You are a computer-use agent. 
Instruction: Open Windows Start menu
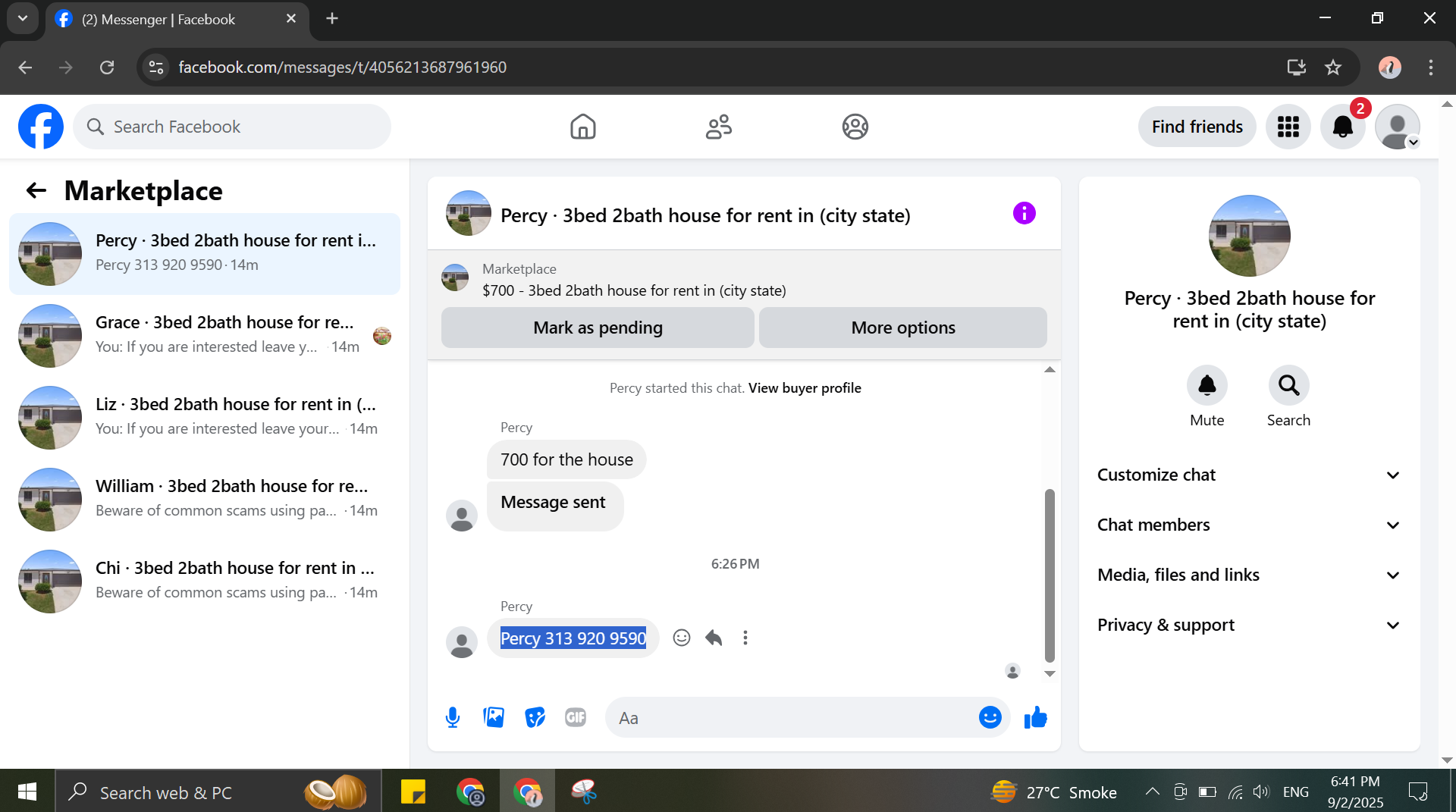[27, 792]
